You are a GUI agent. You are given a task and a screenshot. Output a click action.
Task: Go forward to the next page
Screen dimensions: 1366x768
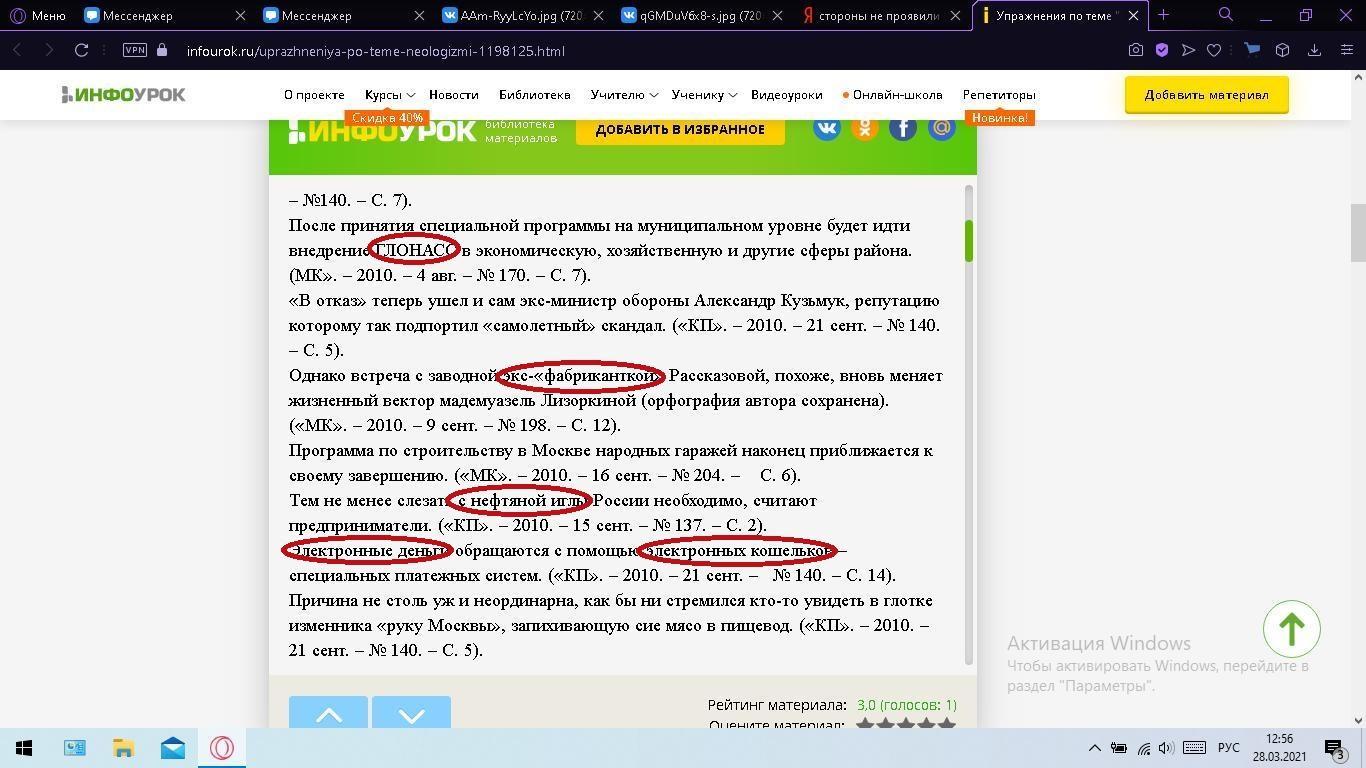point(49,50)
